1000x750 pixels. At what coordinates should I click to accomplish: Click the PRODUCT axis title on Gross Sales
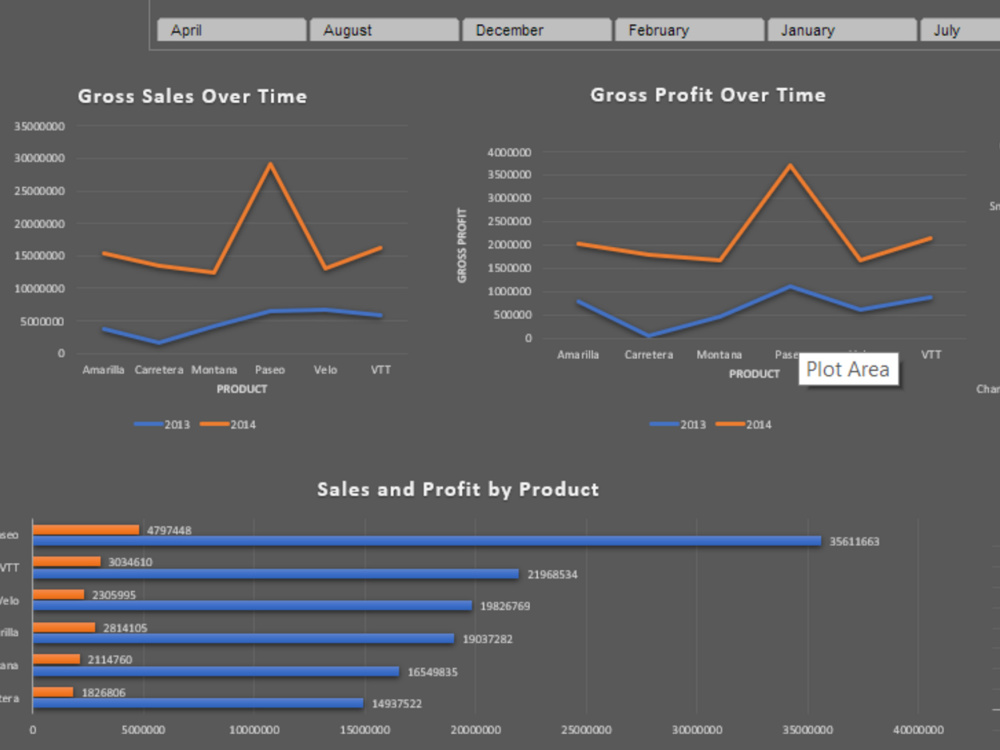[242, 389]
